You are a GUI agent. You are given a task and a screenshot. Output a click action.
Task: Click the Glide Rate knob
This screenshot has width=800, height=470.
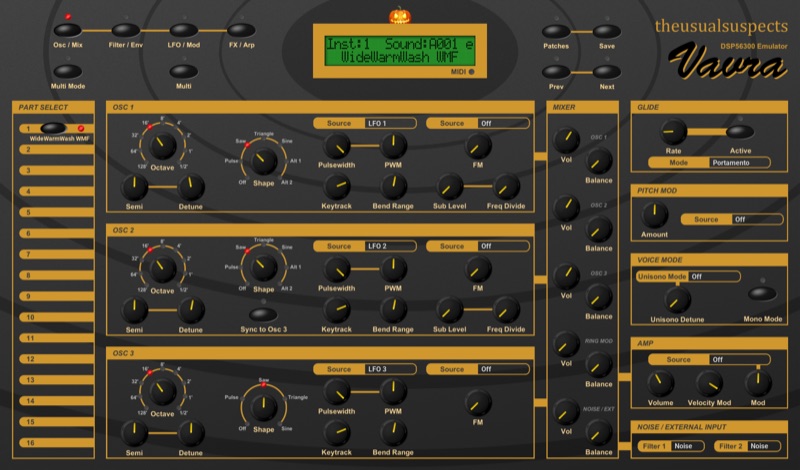[x=673, y=132]
